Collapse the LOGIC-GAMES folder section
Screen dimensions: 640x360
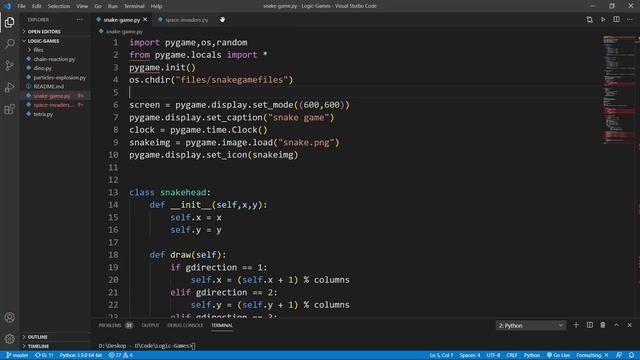coord(43,41)
